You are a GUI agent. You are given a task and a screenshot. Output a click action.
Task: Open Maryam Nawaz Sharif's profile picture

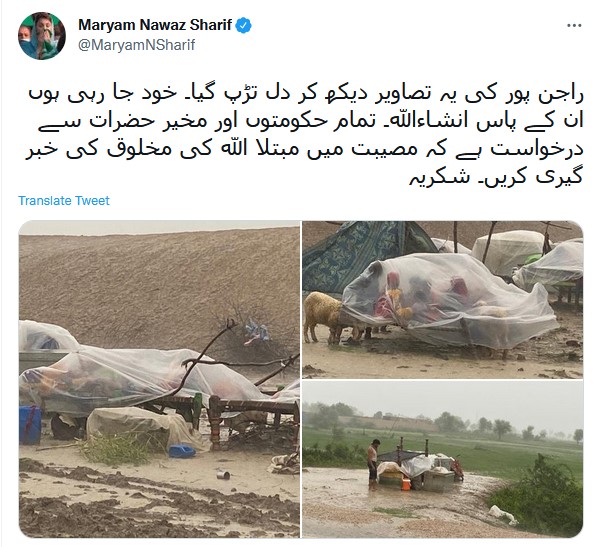point(42,35)
